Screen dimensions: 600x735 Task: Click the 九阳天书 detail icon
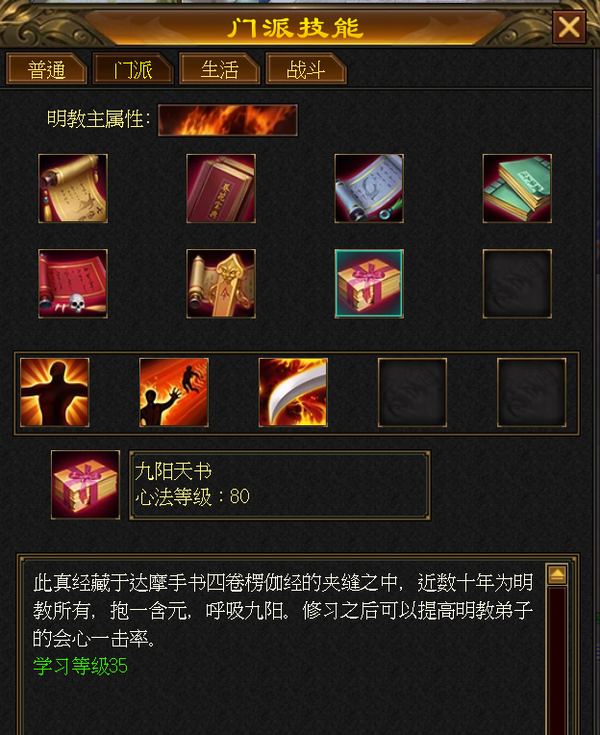pyautogui.click(x=85, y=485)
